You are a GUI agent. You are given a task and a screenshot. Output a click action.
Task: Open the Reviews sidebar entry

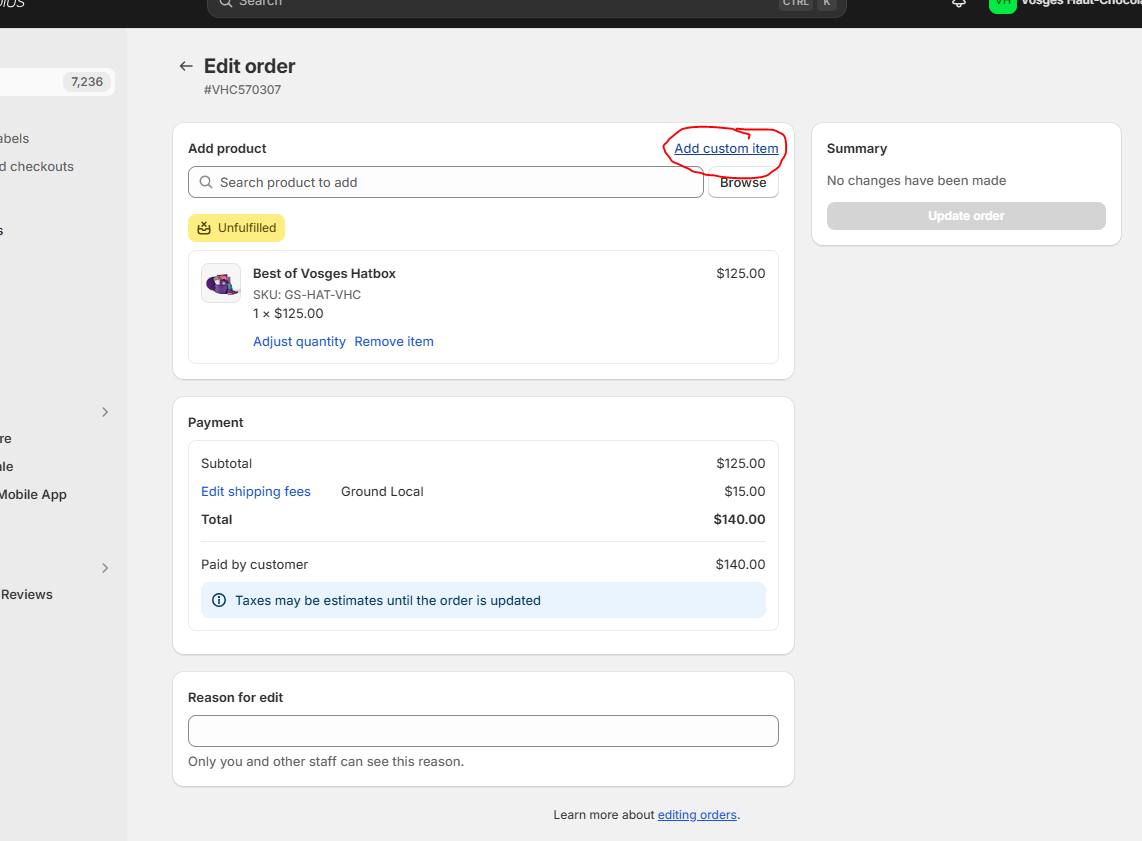(27, 594)
